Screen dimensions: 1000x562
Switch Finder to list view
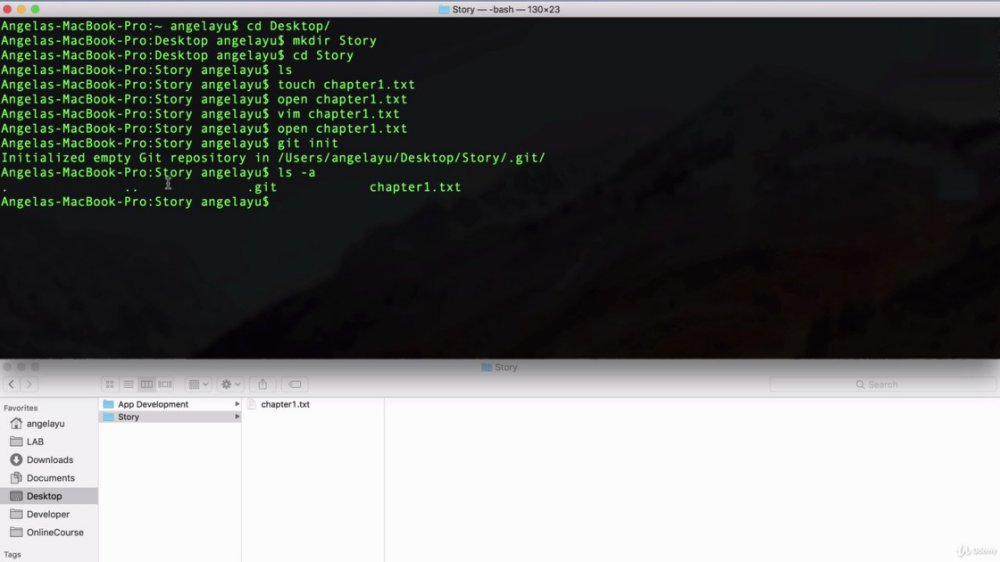pos(128,384)
